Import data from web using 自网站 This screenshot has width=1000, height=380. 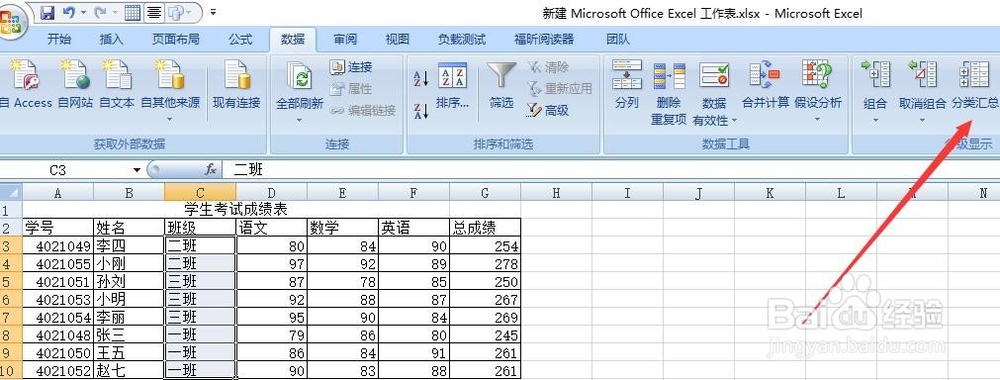click(75, 83)
